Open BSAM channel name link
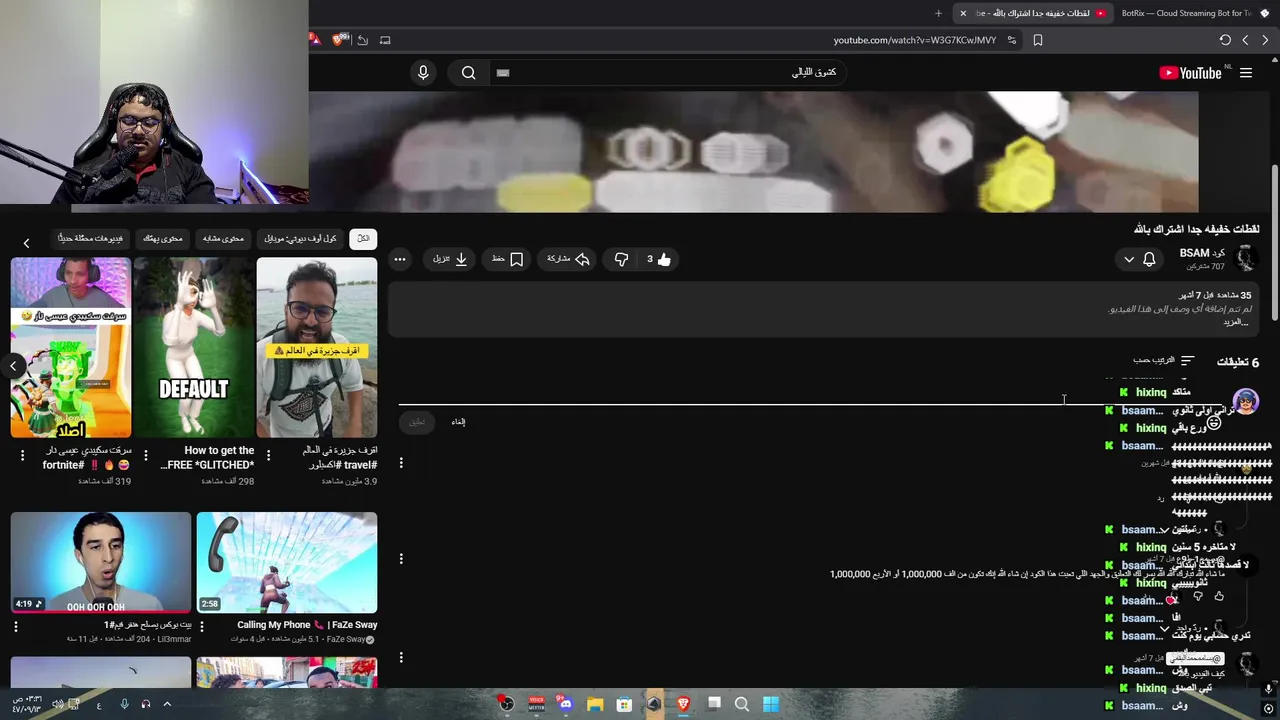This screenshot has width=1280, height=720. pos(1202,253)
